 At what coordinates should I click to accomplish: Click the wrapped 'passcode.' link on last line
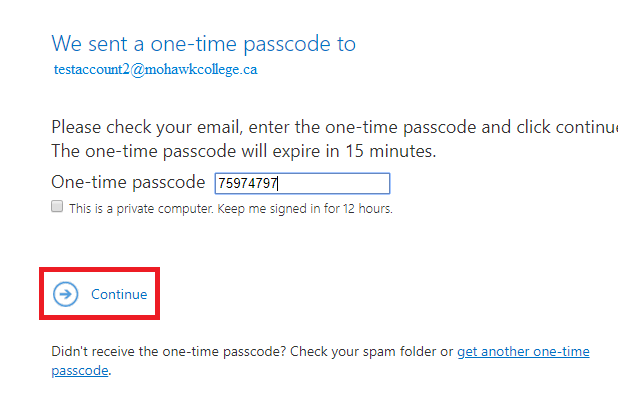[80, 371]
